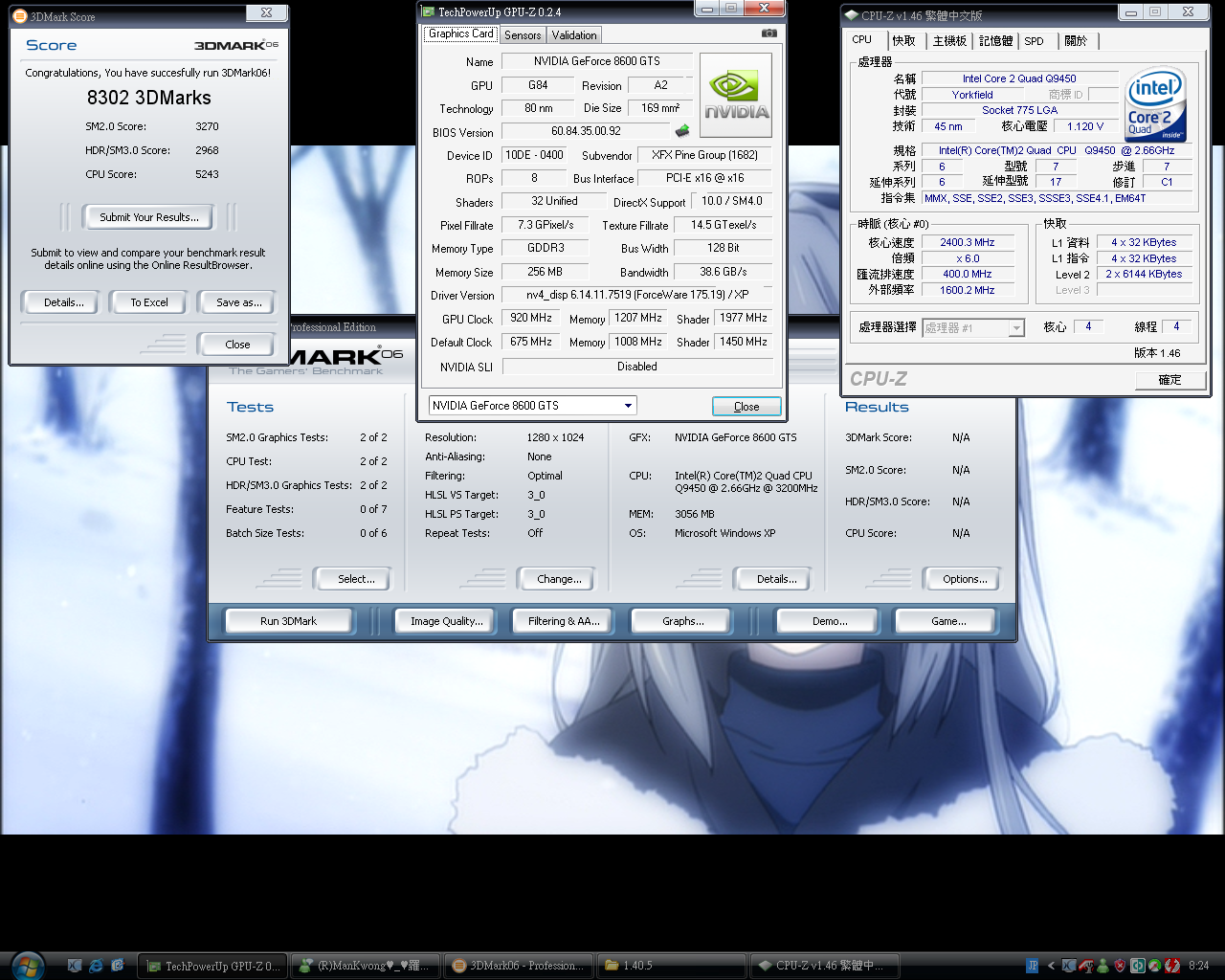Screen dimensions: 1225x980
Task: Switch to the Sensors tab
Action: [523, 35]
